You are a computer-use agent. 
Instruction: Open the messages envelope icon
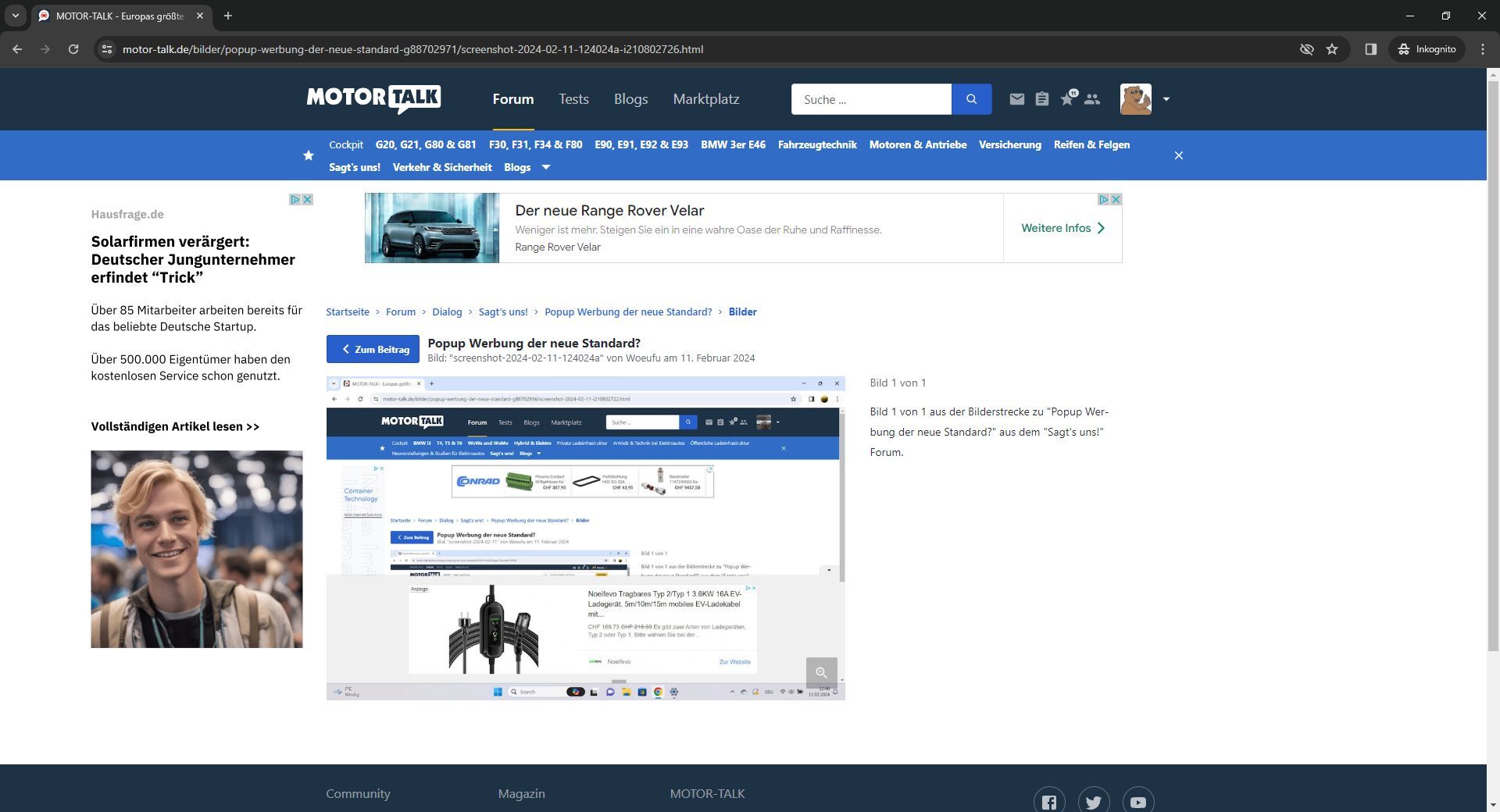click(x=1016, y=99)
